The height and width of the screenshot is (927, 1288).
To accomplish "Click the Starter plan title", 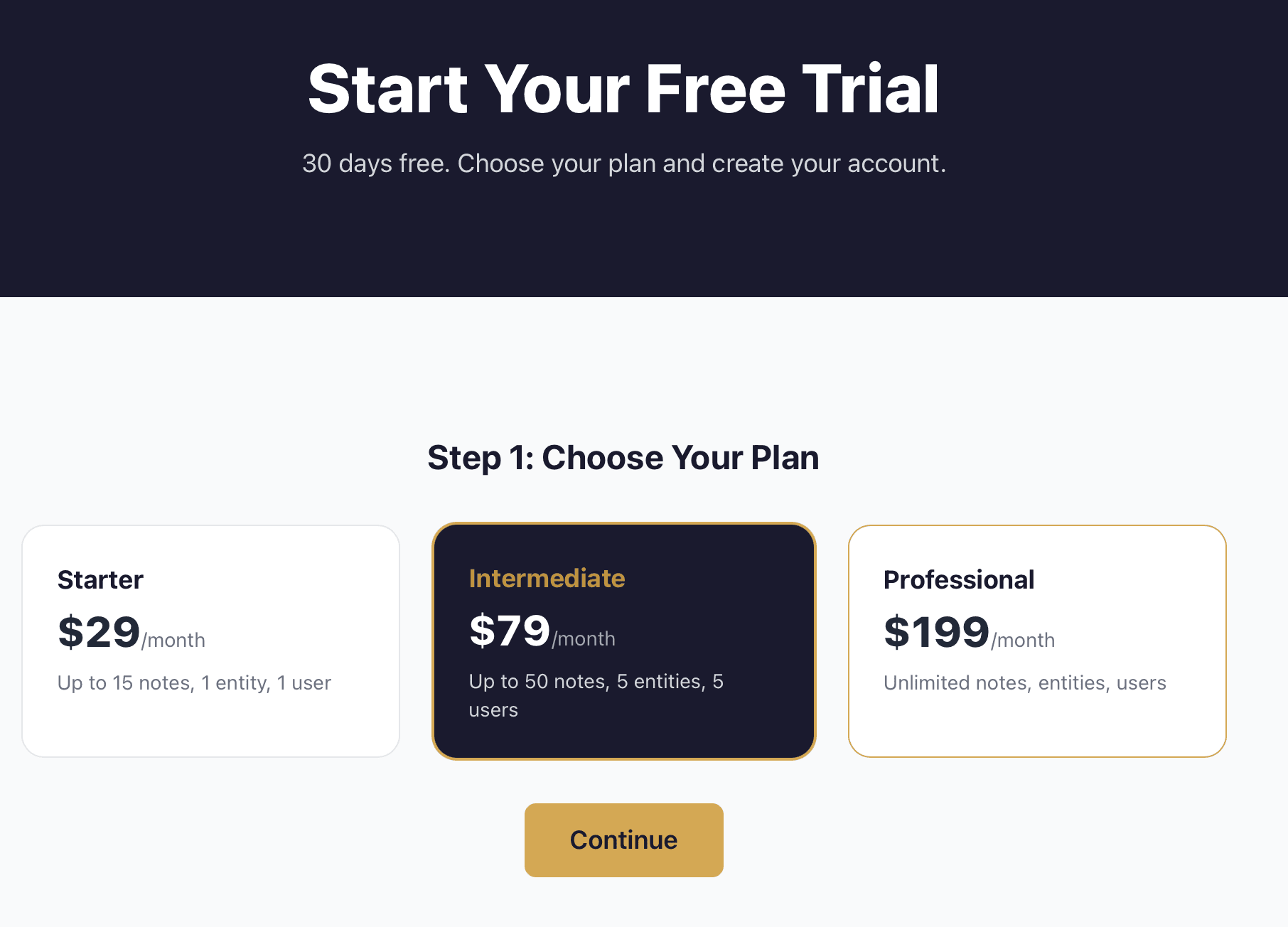I will pos(100,580).
